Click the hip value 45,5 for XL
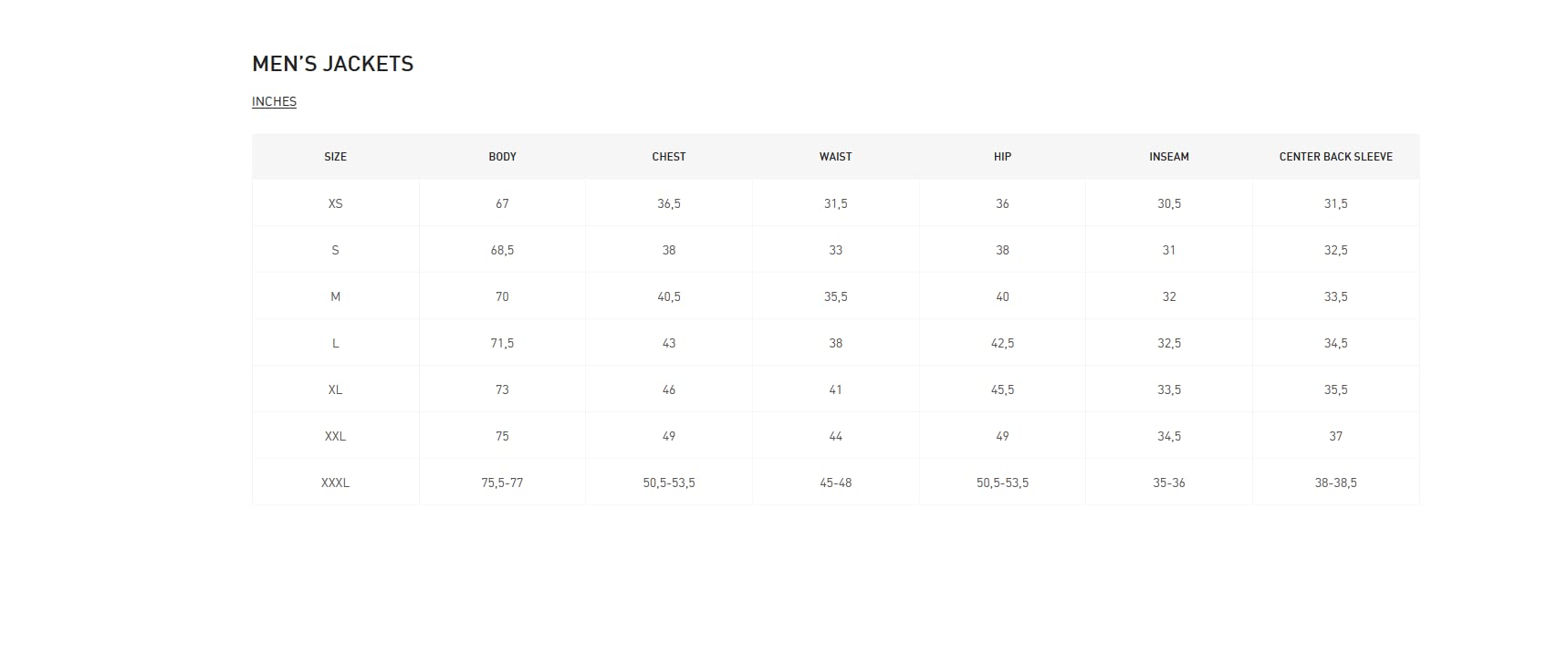 pyautogui.click(x=1002, y=389)
